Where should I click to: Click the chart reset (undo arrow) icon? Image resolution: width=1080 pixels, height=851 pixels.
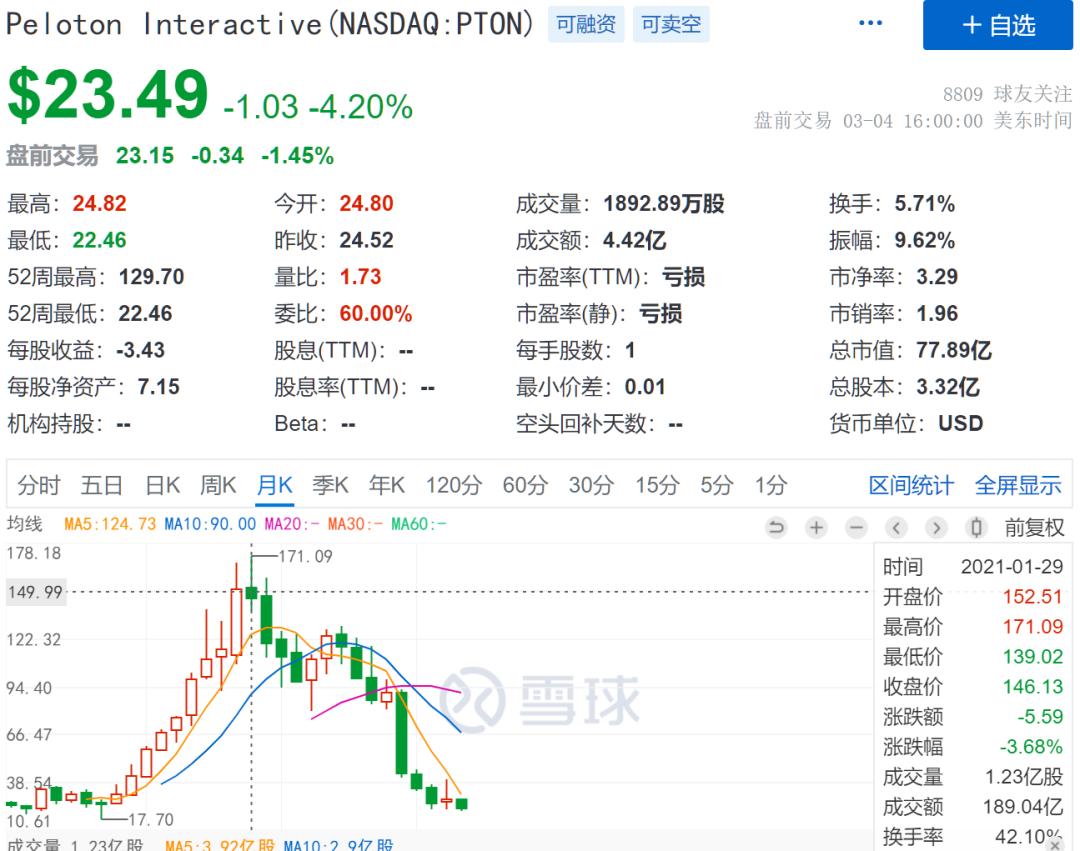tap(776, 528)
